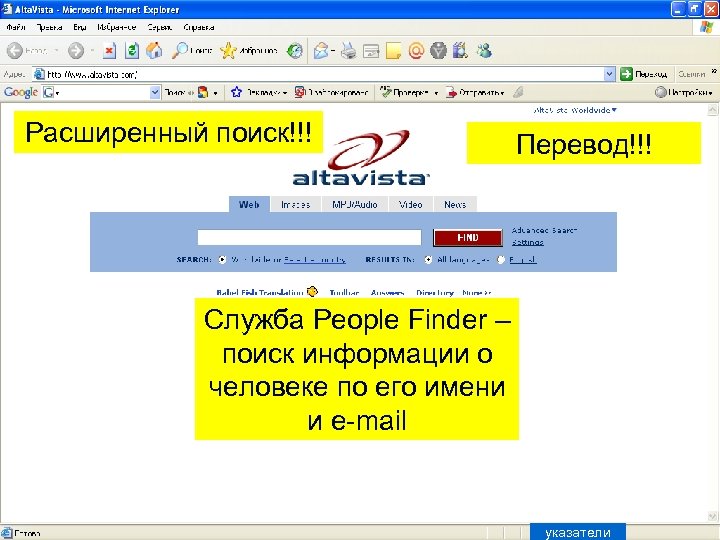Image resolution: width=720 pixels, height=540 pixels.
Task: Open Babel Fish Translation link
Action: coord(260,292)
